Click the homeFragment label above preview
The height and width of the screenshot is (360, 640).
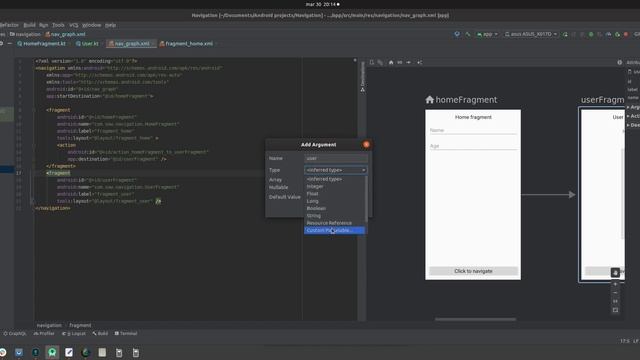click(x=466, y=100)
